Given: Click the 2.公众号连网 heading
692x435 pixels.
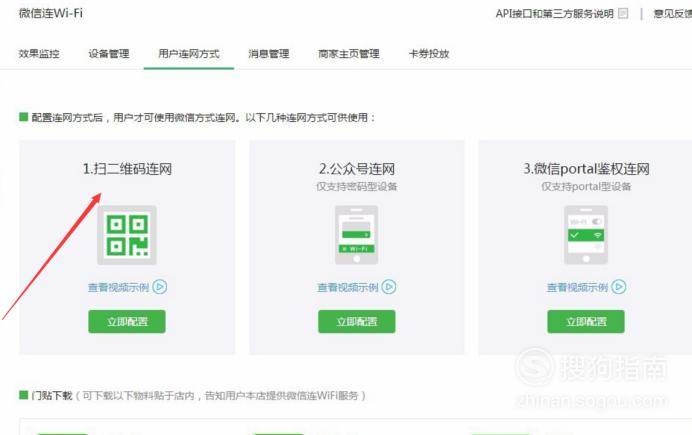Looking at the screenshot, I should (x=357, y=169).
